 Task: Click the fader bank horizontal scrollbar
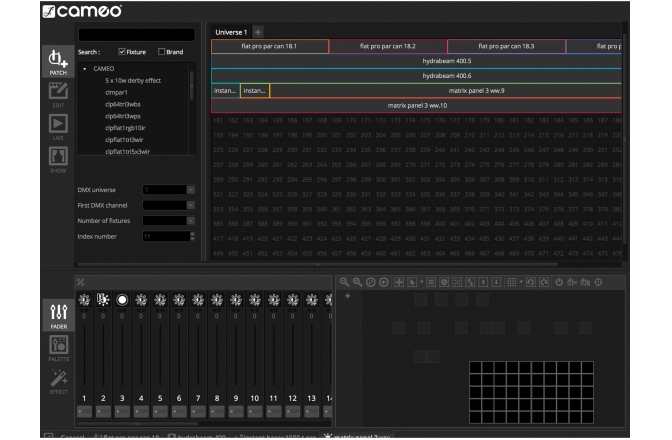137,424
